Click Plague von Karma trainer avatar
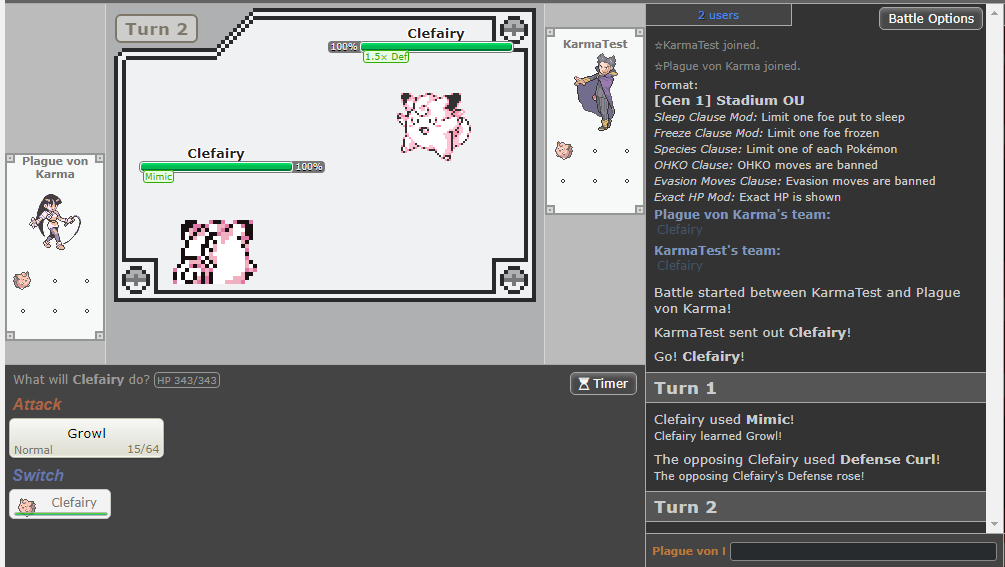This screenshot has width=1005, height=567. [x=56, y=222]
